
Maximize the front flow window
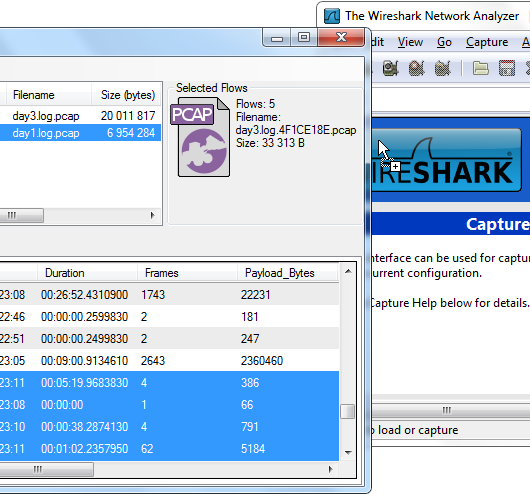click(304, 37)
